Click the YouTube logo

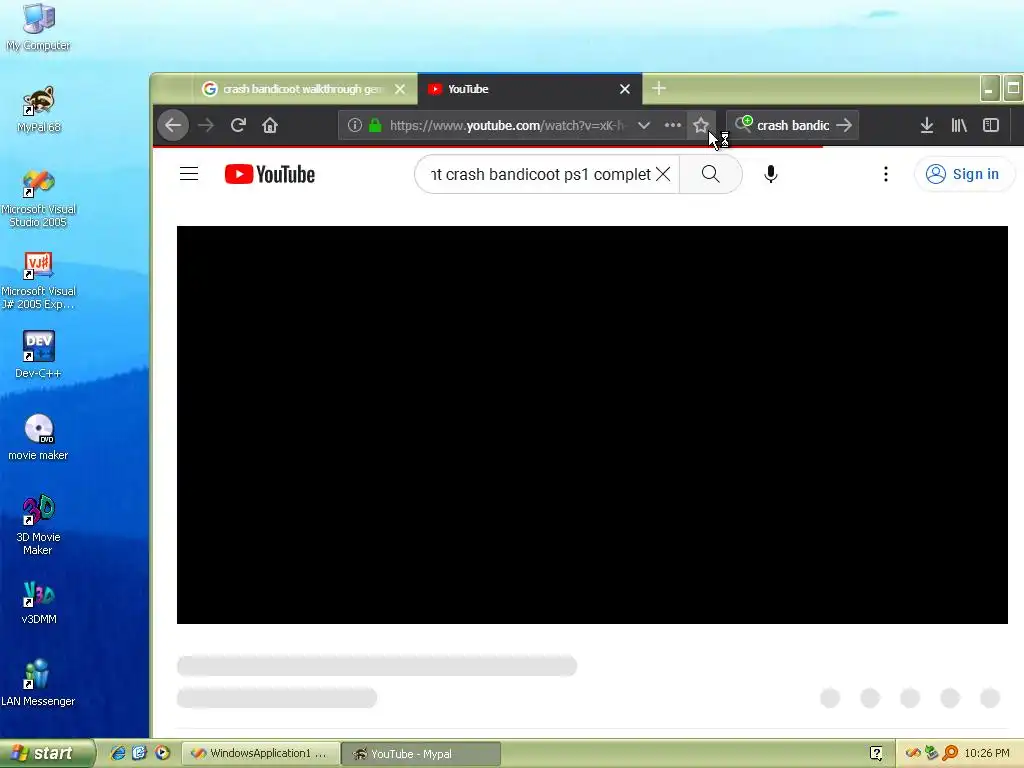(270, 174)
